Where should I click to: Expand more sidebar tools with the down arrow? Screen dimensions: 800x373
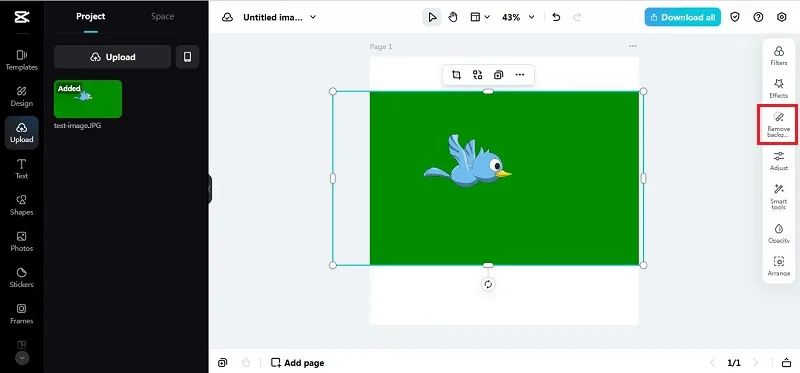(x=21, y=358)
